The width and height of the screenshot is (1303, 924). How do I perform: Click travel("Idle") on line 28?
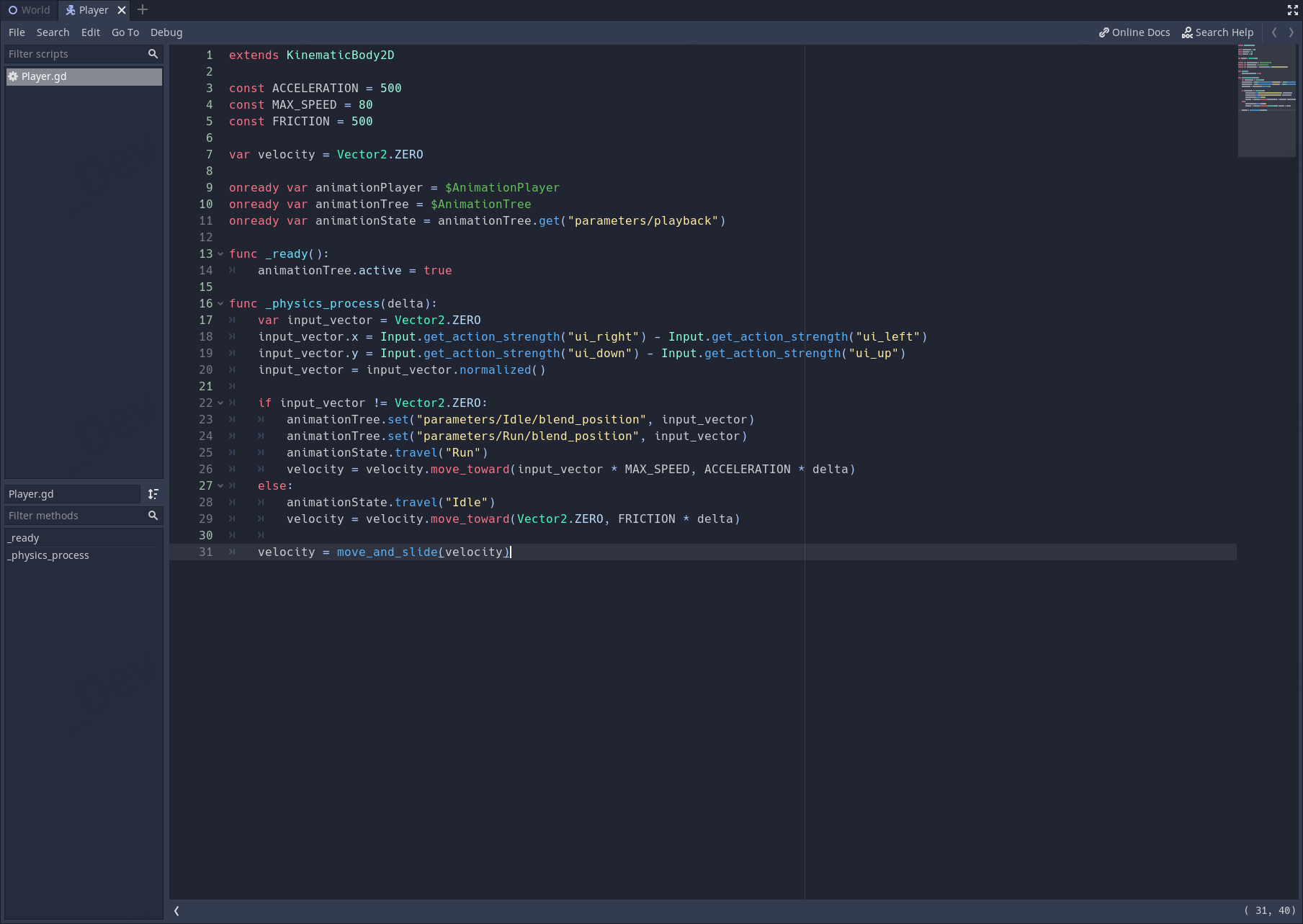(x=445, y=502)
